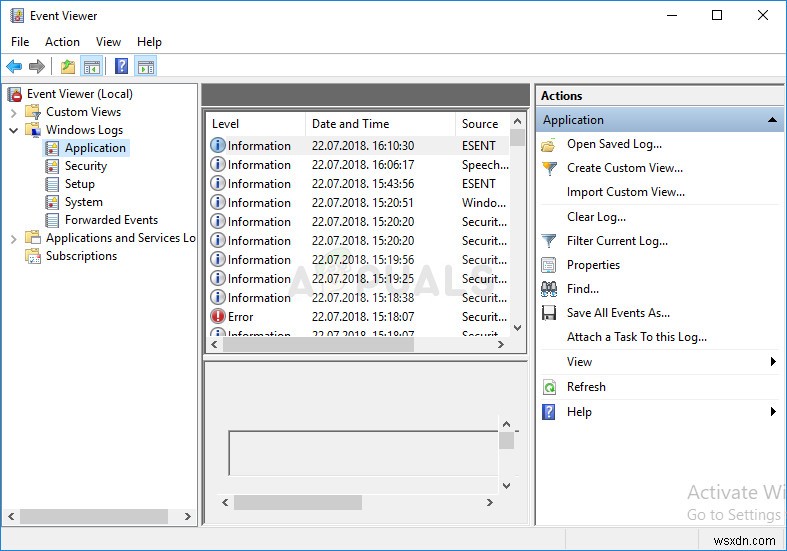Click the Clear Log... action
Image resolution: width=787 pixels, height=551 pixels.
pyautogui.click(x=596, y=217)
